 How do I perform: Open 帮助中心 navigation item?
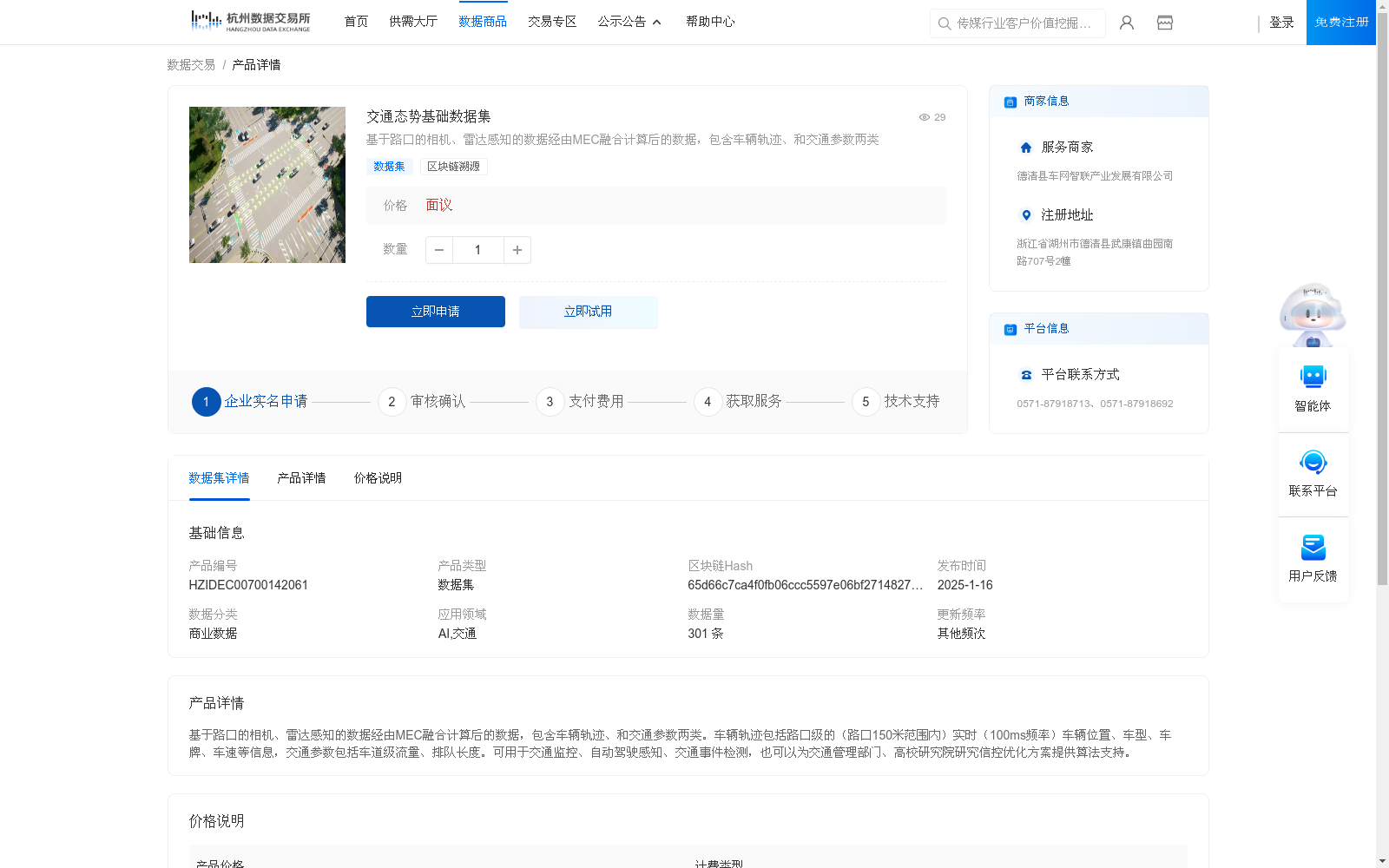[x=710, y=22]
